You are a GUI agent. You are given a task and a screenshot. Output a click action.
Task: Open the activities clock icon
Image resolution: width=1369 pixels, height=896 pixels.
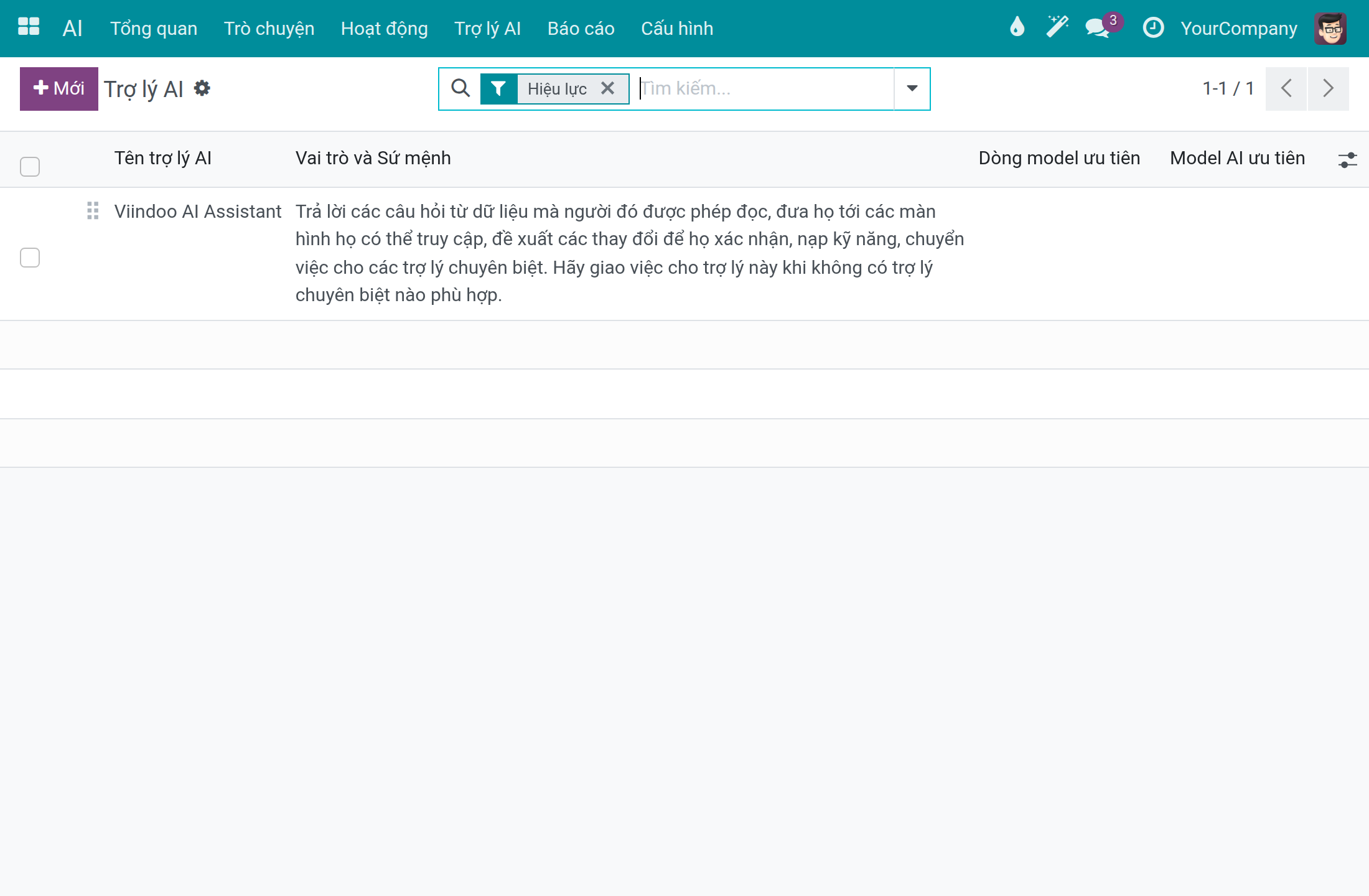click(1153, 27)
